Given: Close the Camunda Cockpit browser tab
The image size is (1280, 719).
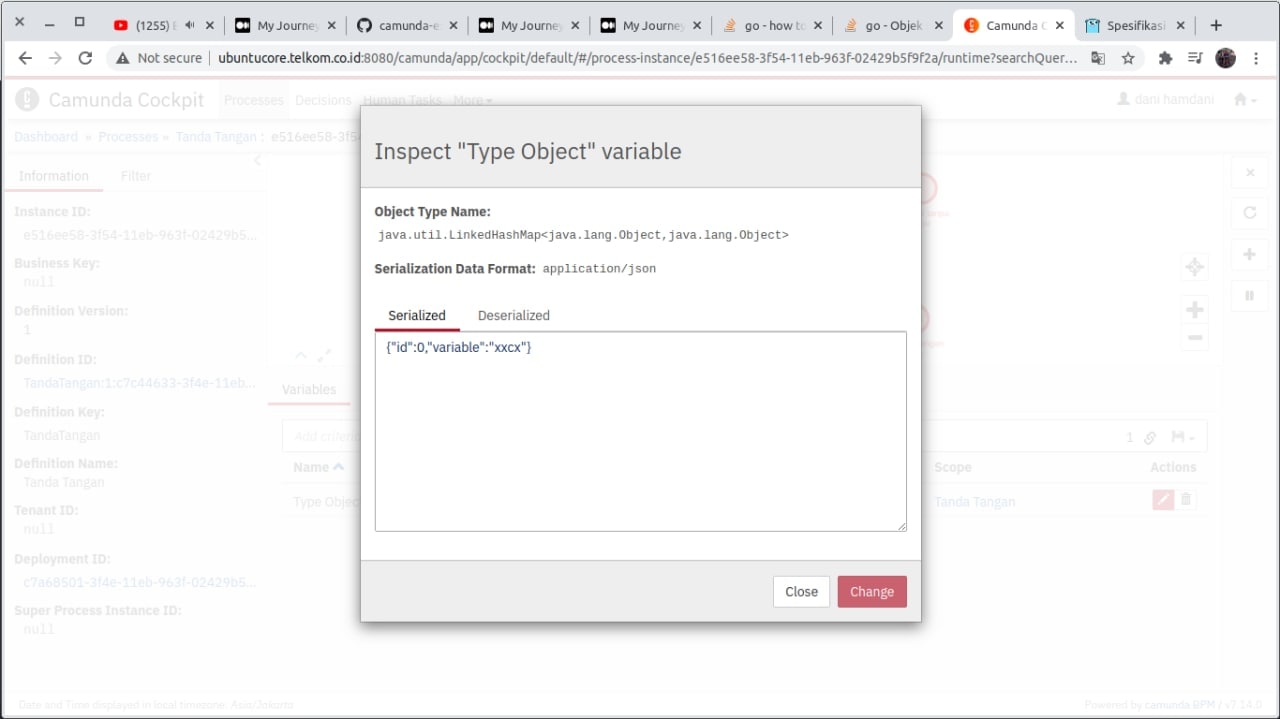Looking at the screenshot, I should coord(1060,25).
